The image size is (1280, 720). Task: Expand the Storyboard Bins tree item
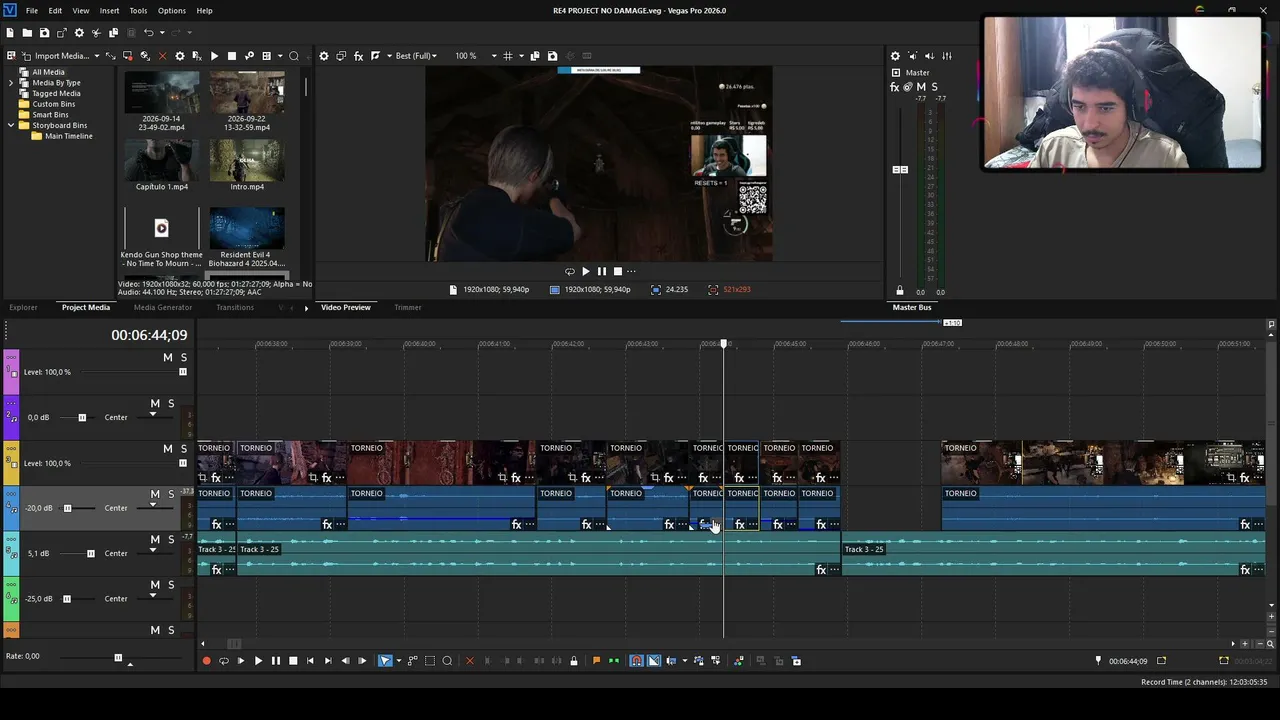[11, 125]
